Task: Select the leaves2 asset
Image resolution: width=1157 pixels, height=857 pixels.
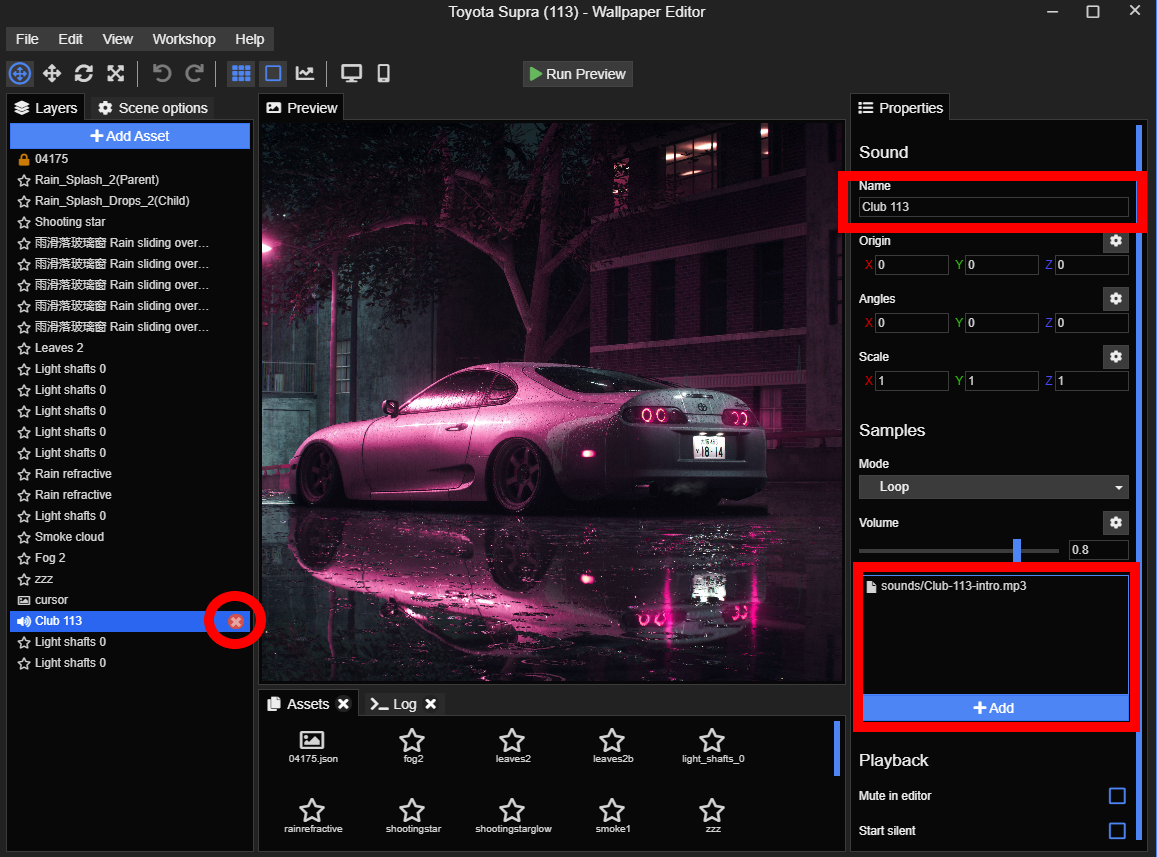Action: pos(513,747)
